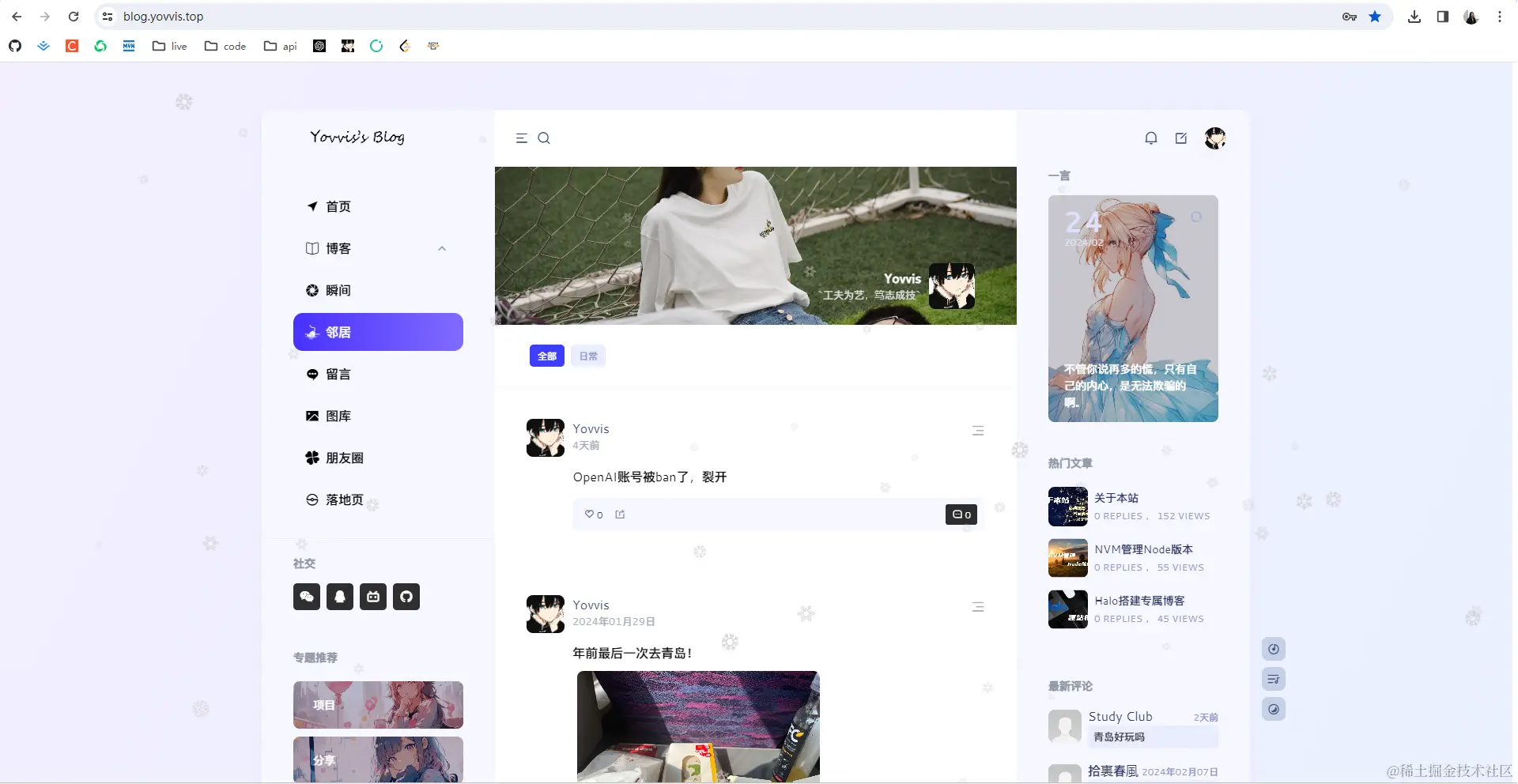Open the 关于本站 popular article
This screenshot has height=784, width=1518.
coord(1116,498)
